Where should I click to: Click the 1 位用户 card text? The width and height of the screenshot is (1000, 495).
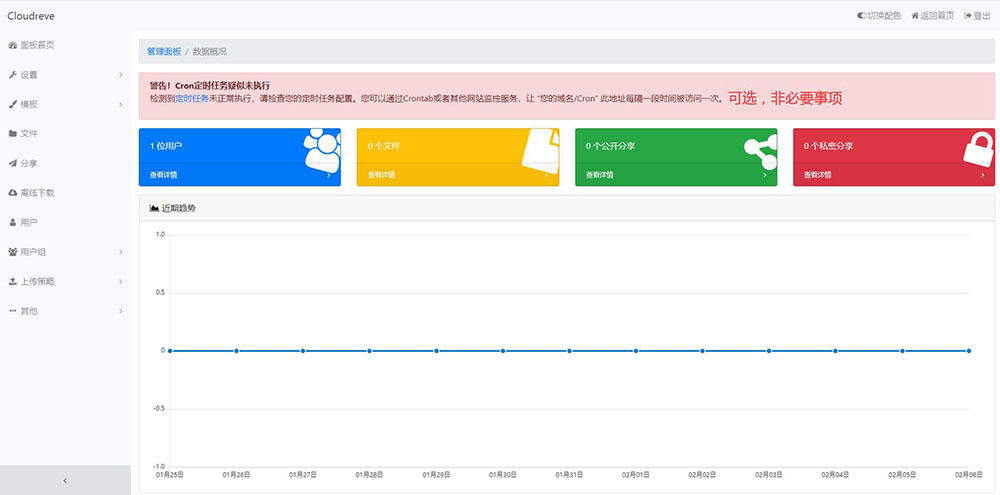coord(166,146)
